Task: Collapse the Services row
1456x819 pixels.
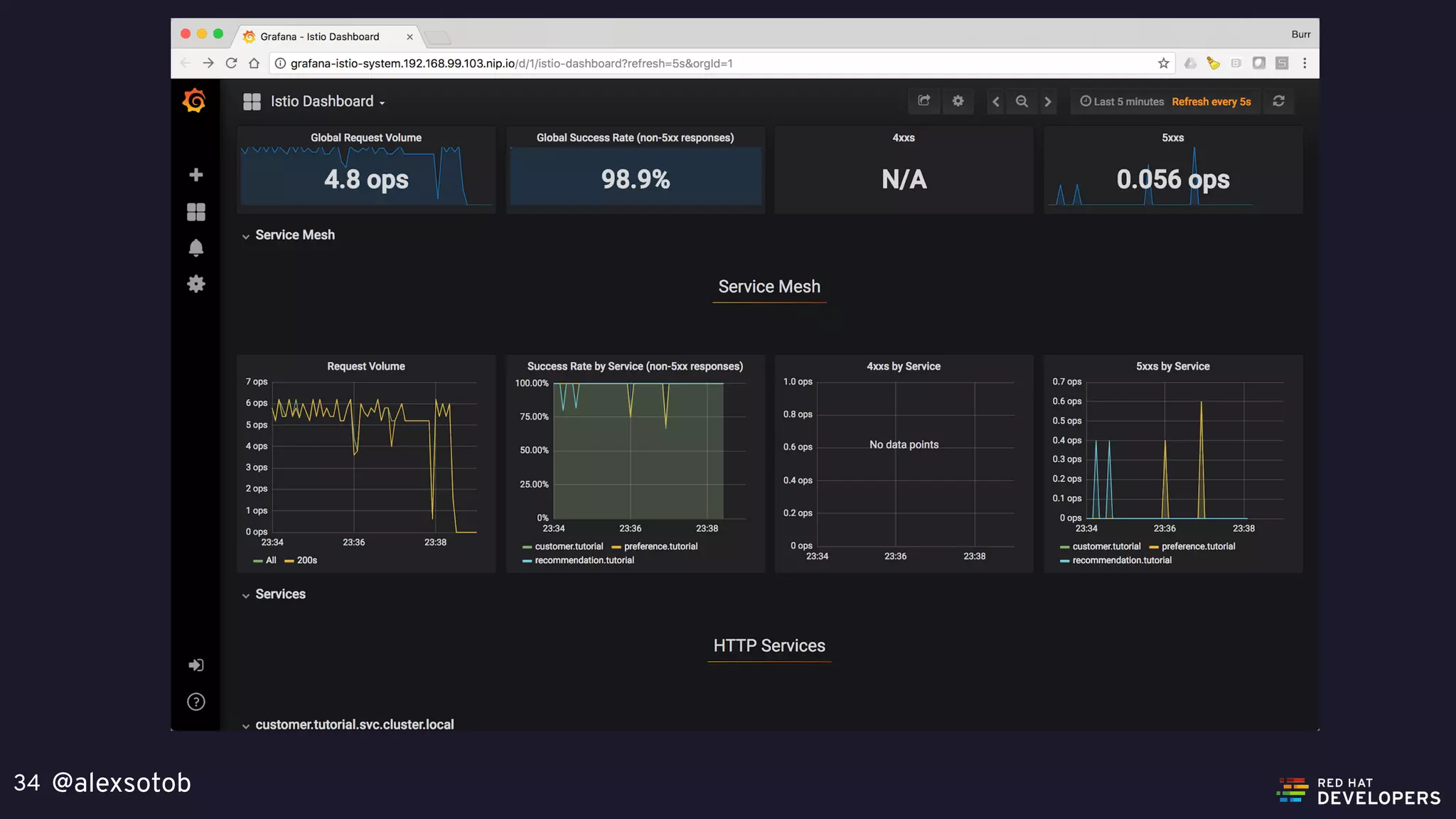Action: 279,594
